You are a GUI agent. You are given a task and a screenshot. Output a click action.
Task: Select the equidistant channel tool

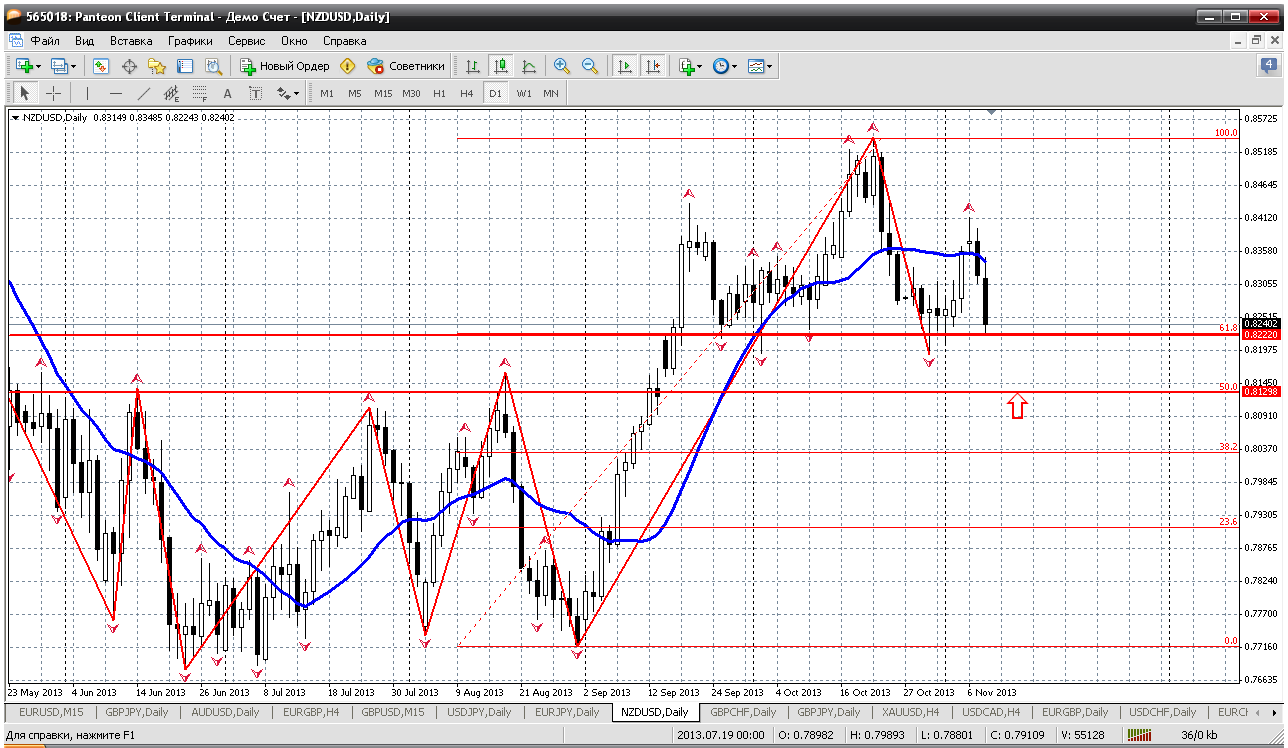pos(172,93)
